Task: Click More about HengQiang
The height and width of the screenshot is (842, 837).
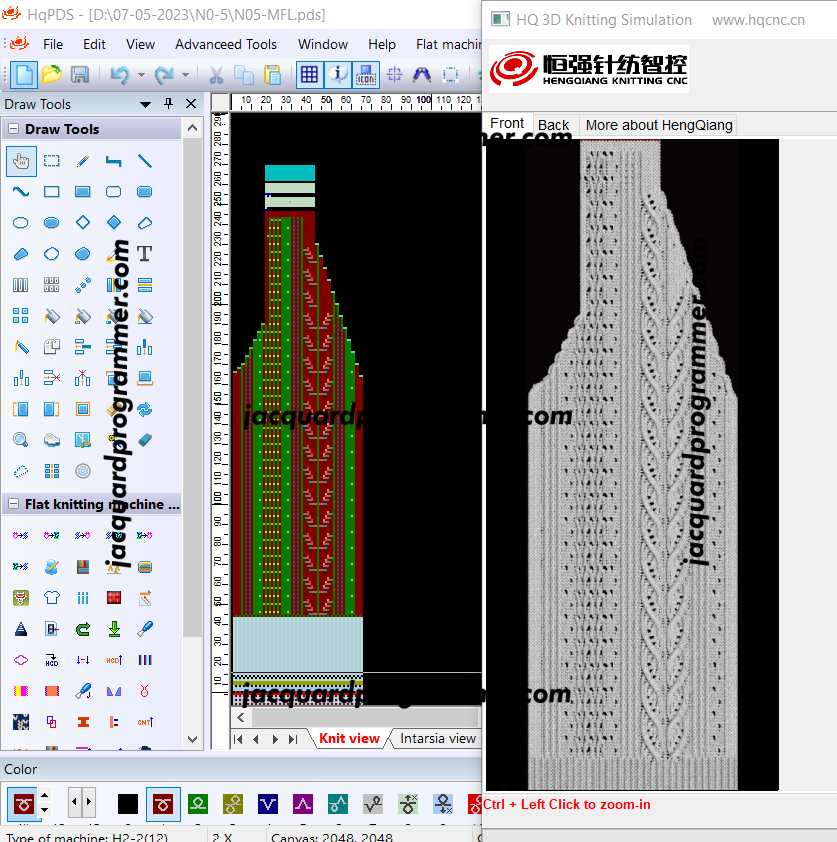Action: point(659,125)
